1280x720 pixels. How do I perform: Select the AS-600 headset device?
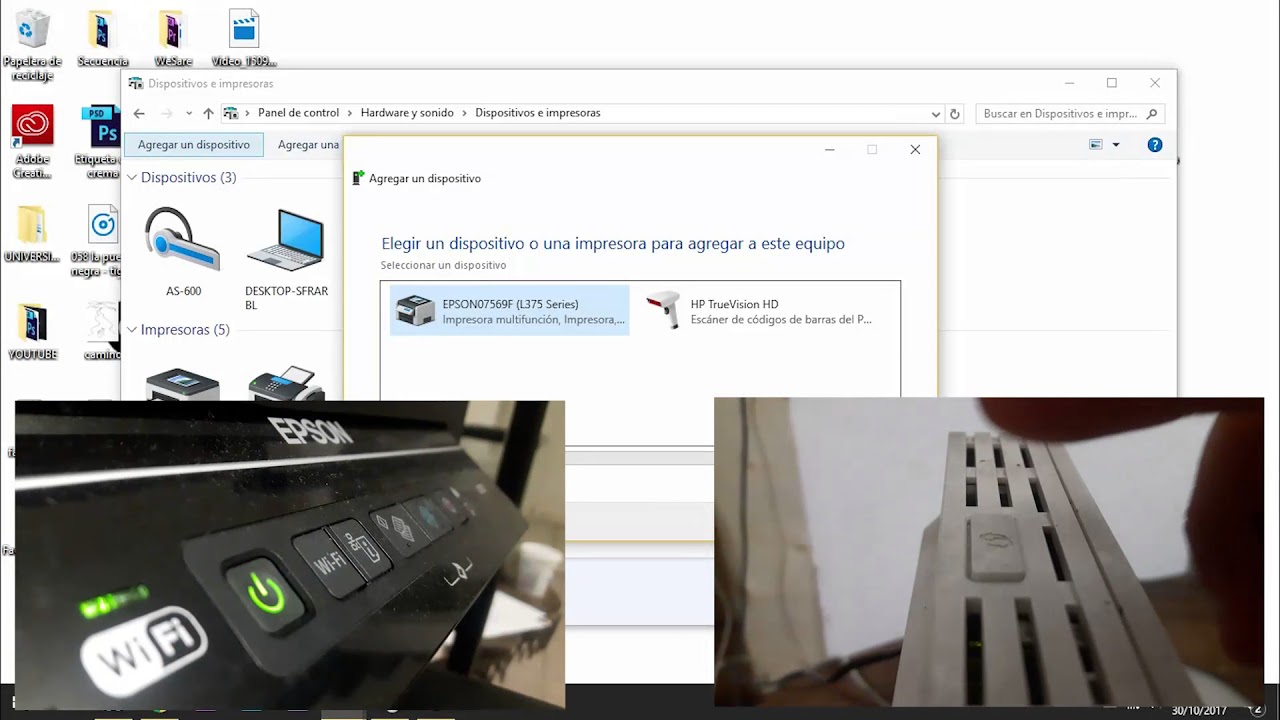point(183,251)
